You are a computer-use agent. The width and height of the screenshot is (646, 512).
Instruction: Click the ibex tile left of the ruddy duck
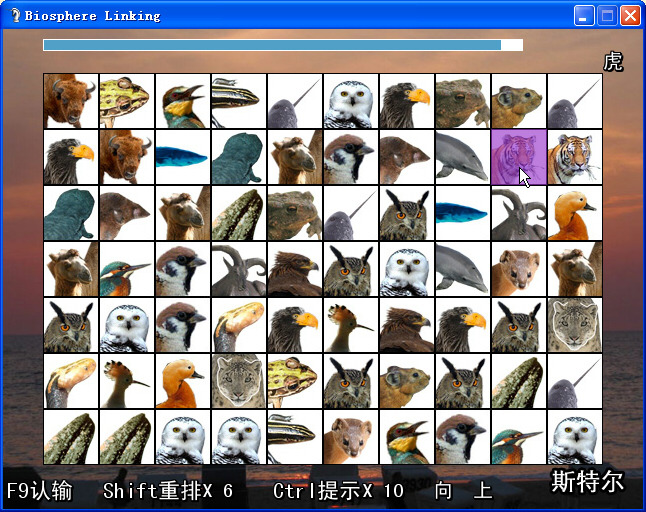pos(519,213)
